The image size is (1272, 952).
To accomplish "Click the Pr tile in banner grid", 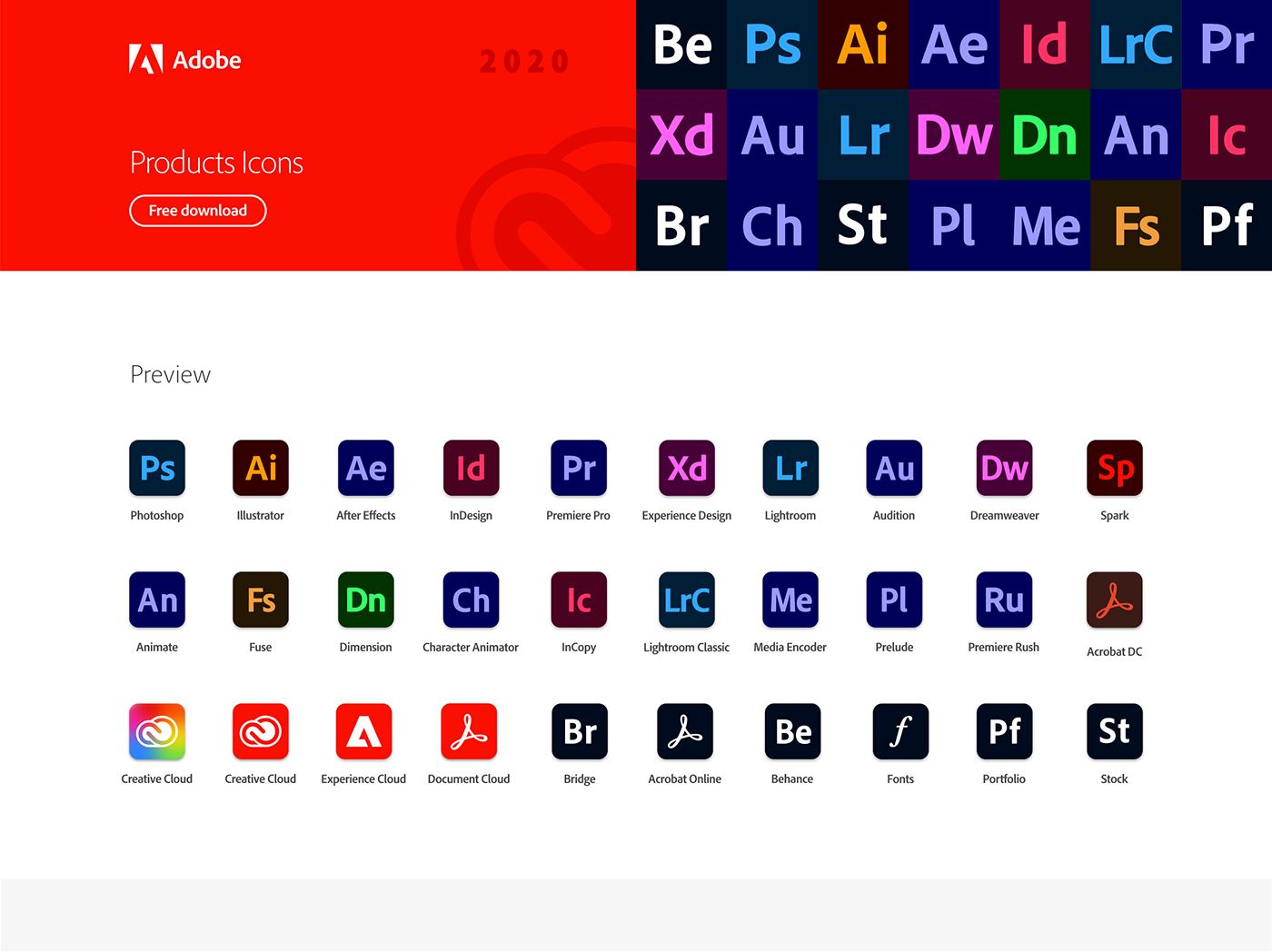I will 1227,45.
